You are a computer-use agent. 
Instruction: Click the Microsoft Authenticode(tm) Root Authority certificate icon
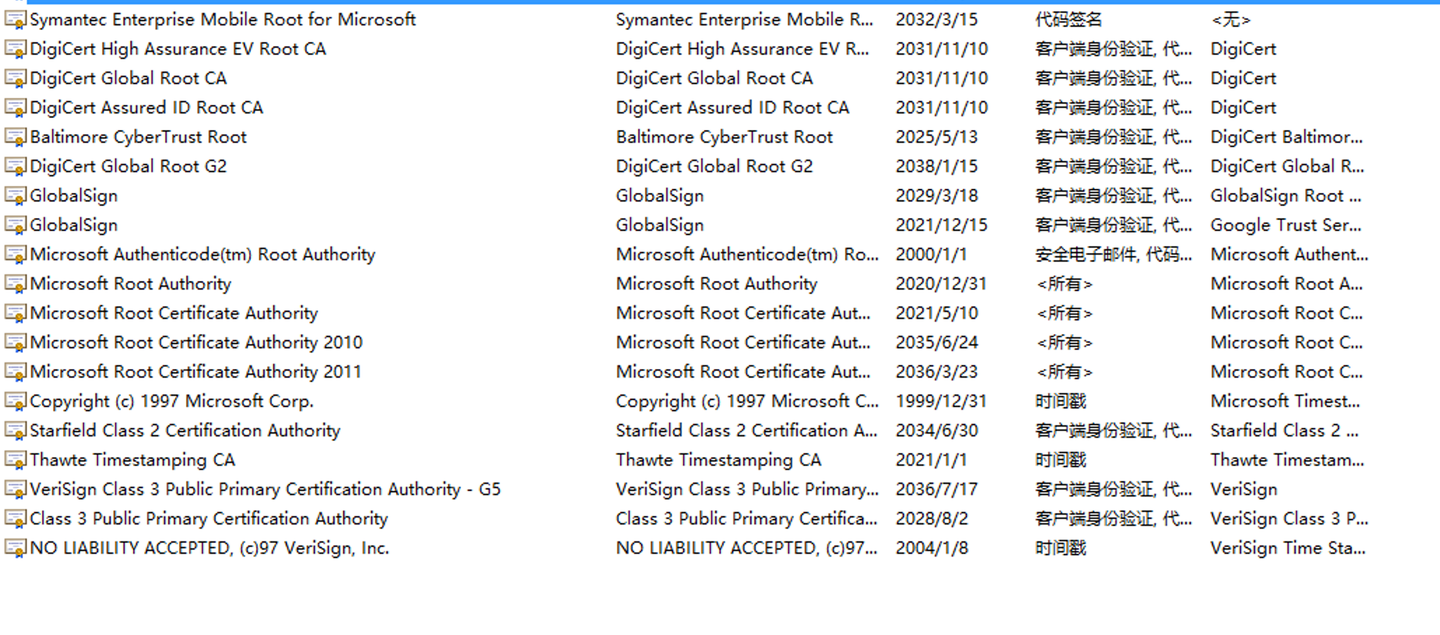(x=15, y=254)
